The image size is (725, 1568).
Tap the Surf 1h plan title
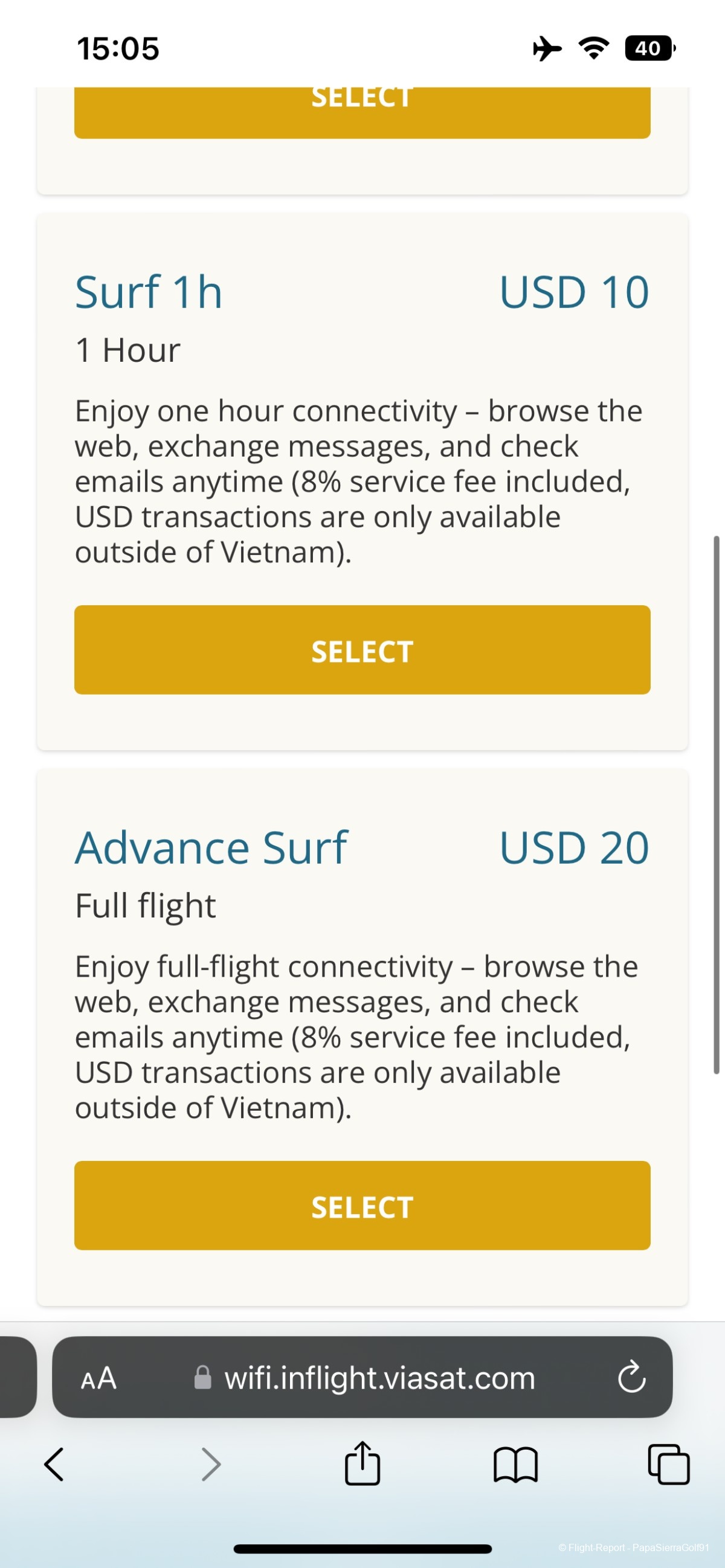149,292
